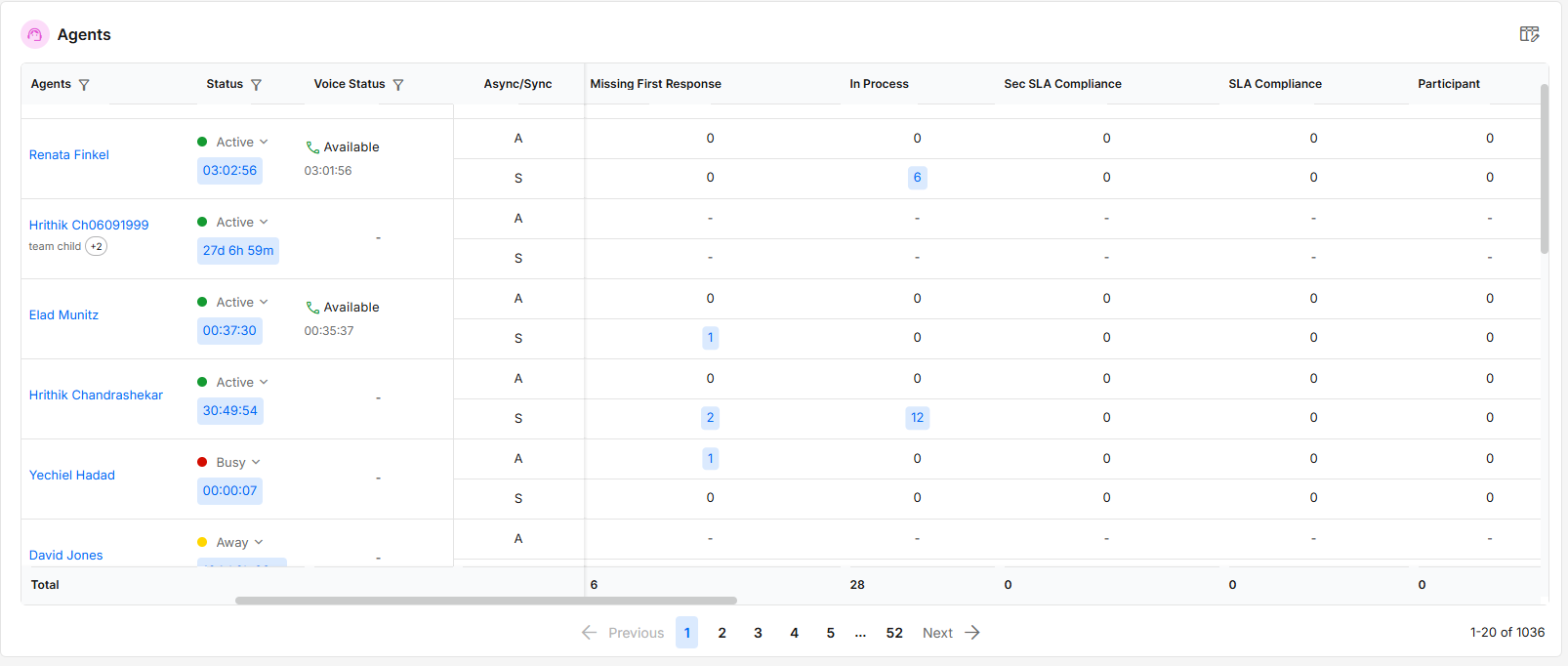Go to page 5
The image size is (1568, 666).
pyautogui.click(x=831, y=633)
